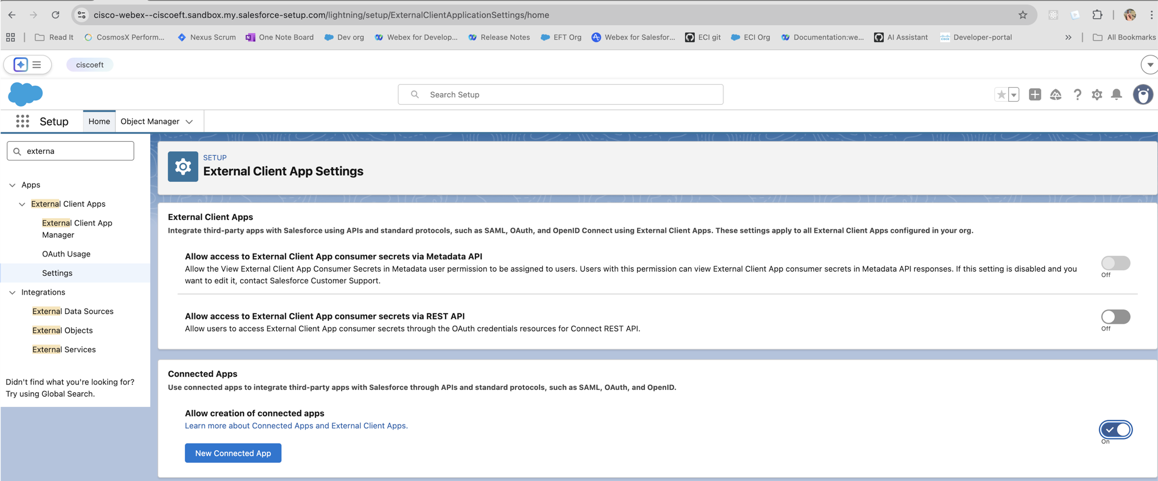Open the Object Manager dropdown arrow

189,122
